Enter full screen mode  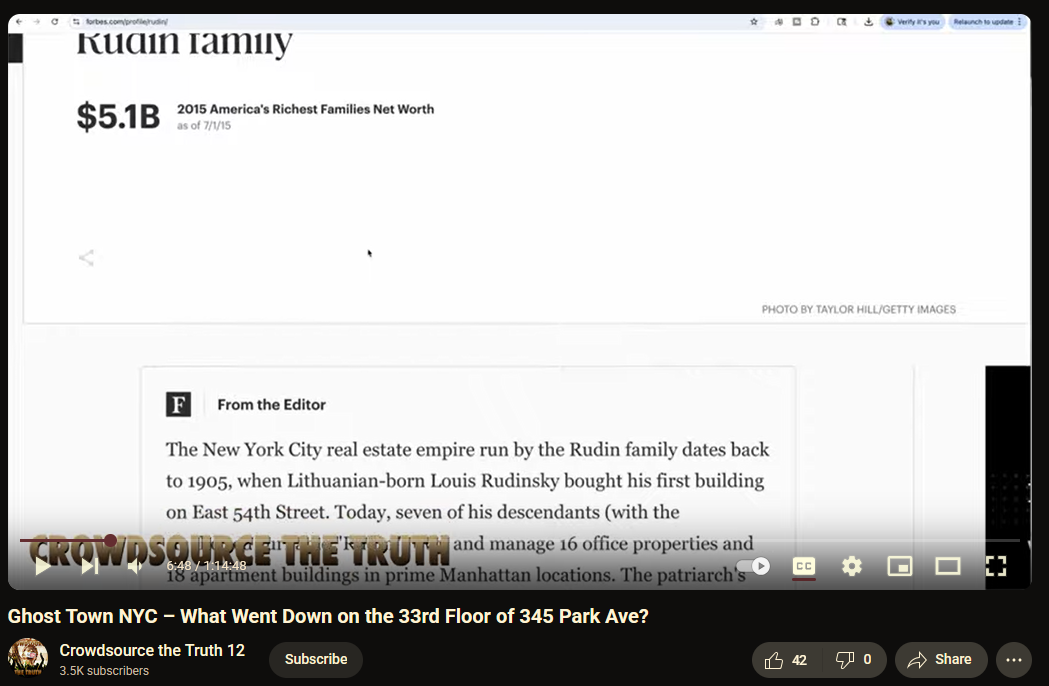(x=996, y=566)
